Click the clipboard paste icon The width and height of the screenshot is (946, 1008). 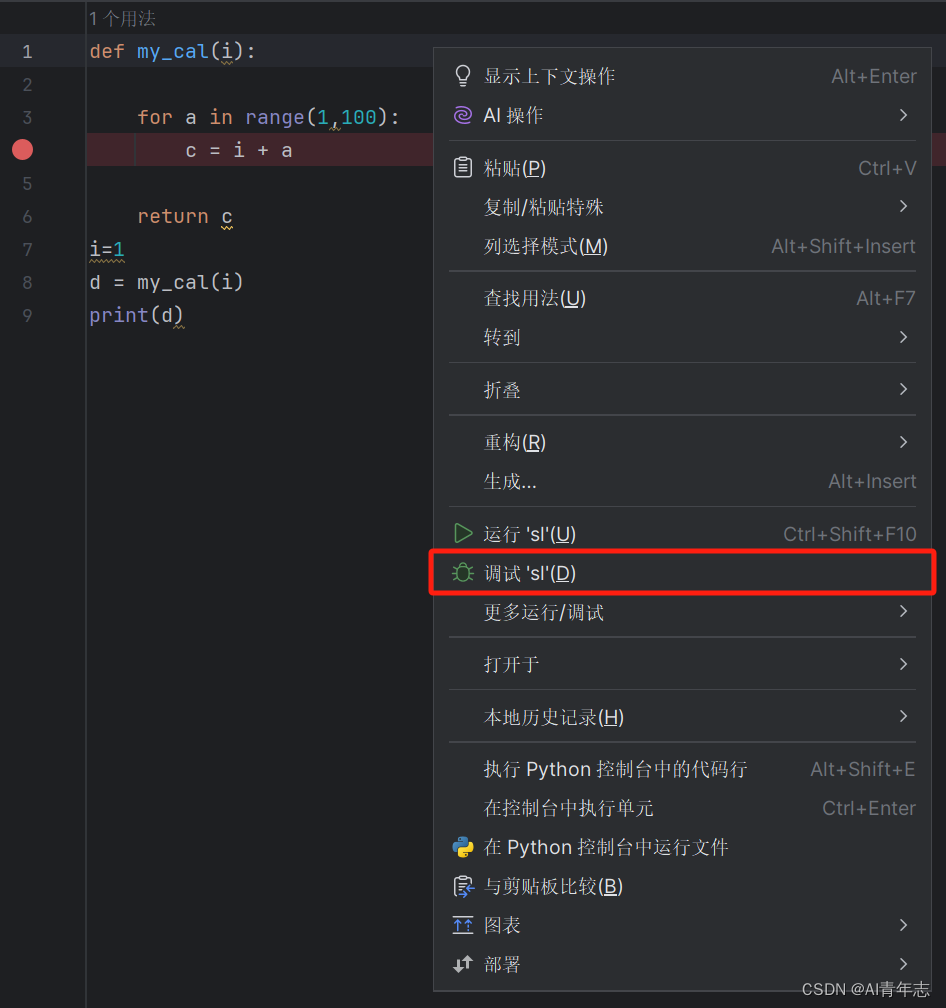463,168
